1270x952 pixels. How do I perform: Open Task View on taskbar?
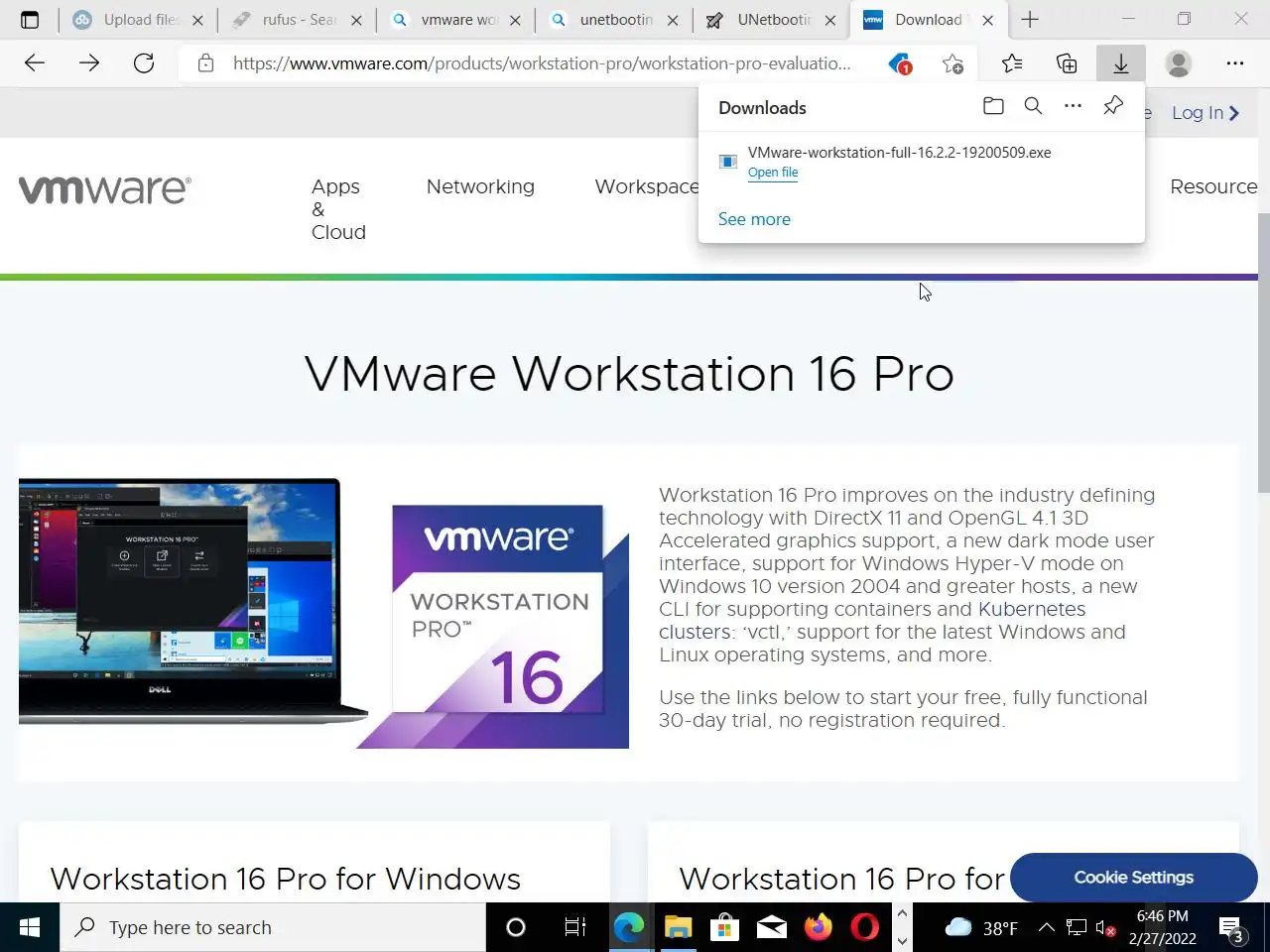pos(574,927)
